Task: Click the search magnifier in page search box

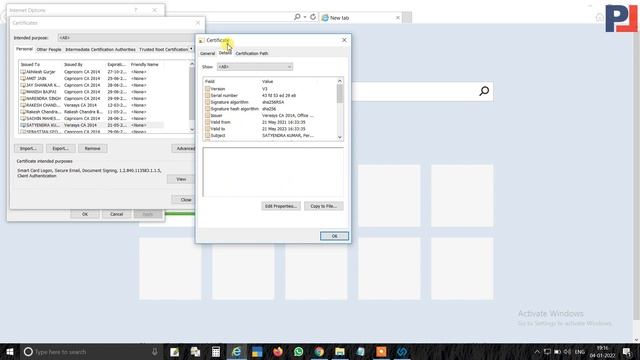Action: 484,91
